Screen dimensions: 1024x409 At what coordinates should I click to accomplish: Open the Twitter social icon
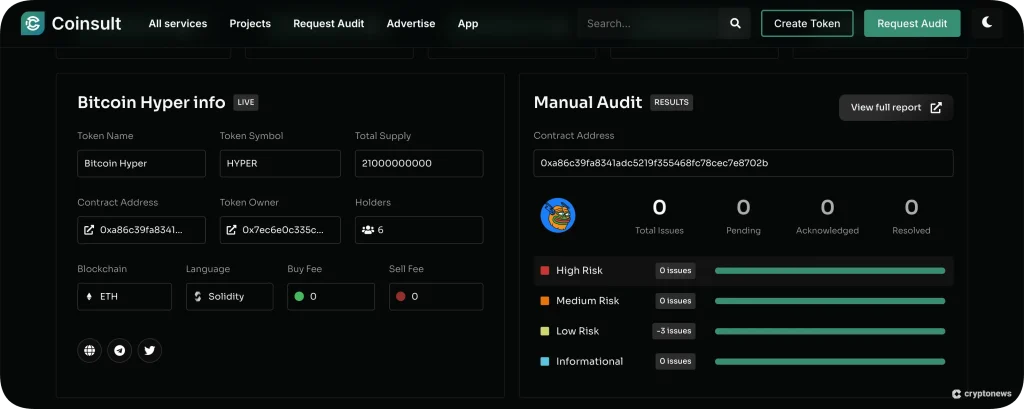(x=150, y=350)
